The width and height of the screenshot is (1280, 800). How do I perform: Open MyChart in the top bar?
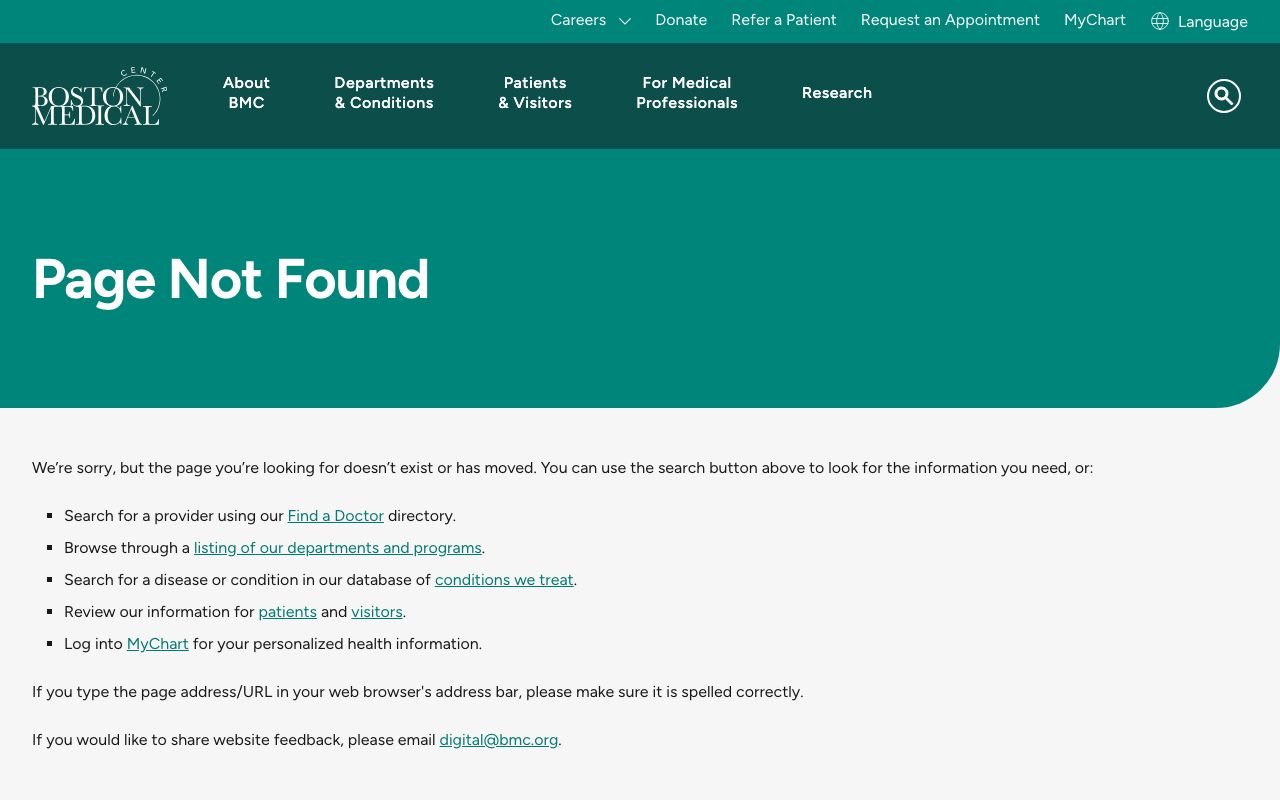(1094, 20)
